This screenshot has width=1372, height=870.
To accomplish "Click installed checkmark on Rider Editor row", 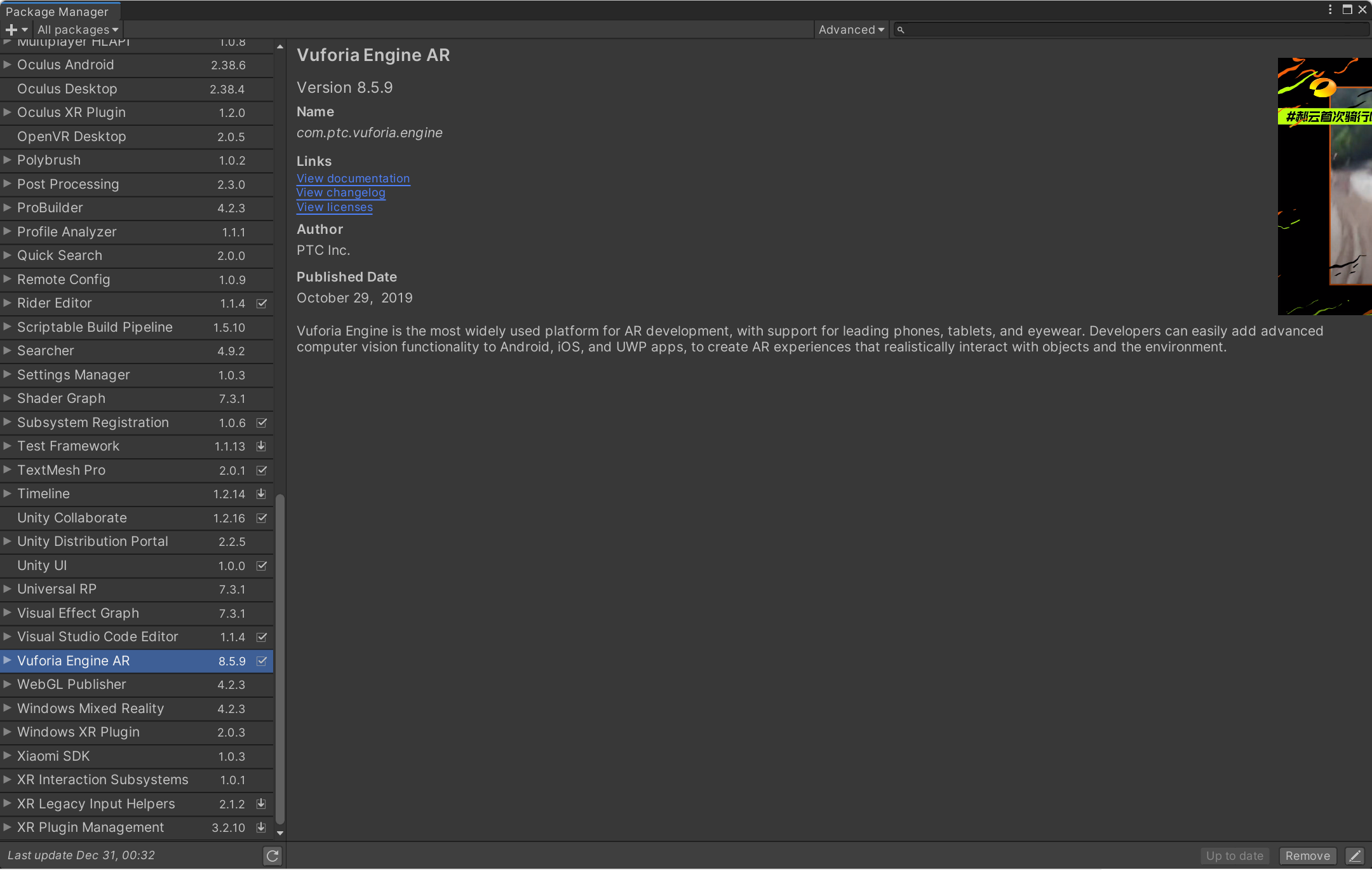I will click(x=261, y=304).
